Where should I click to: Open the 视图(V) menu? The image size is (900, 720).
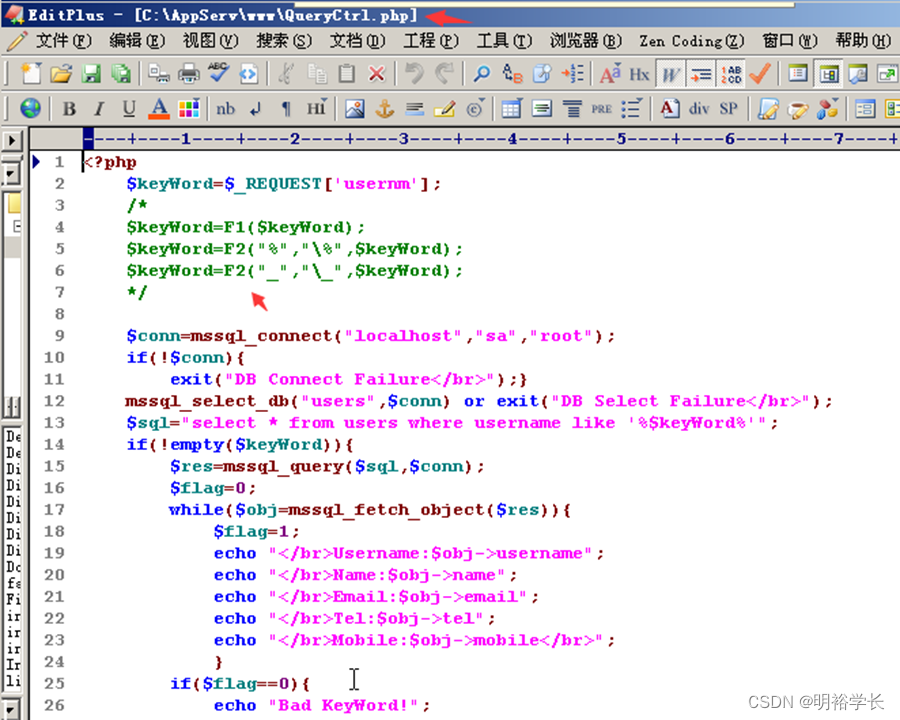[210, 41]
